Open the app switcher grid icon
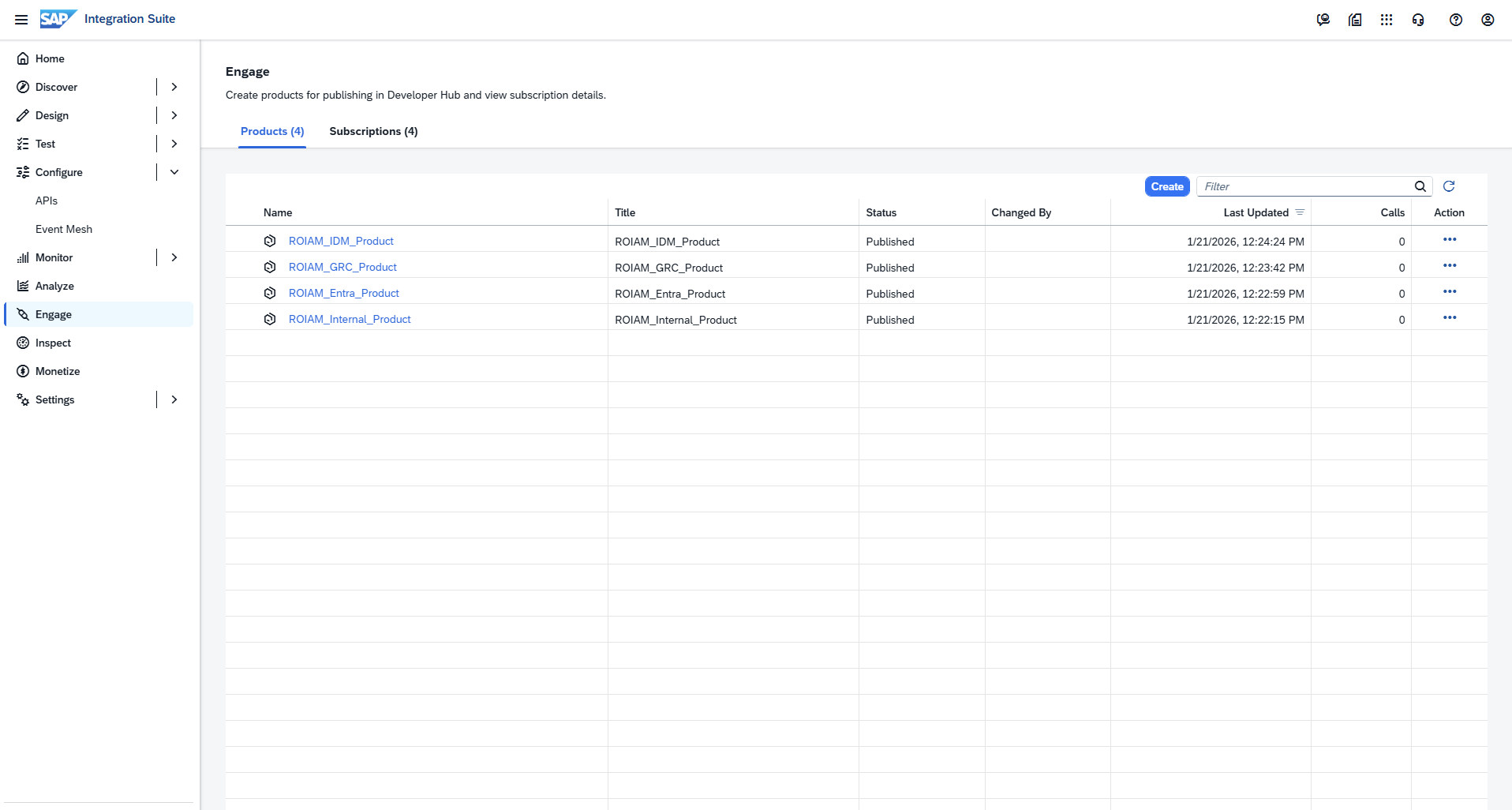 [x=1387, y=19]
